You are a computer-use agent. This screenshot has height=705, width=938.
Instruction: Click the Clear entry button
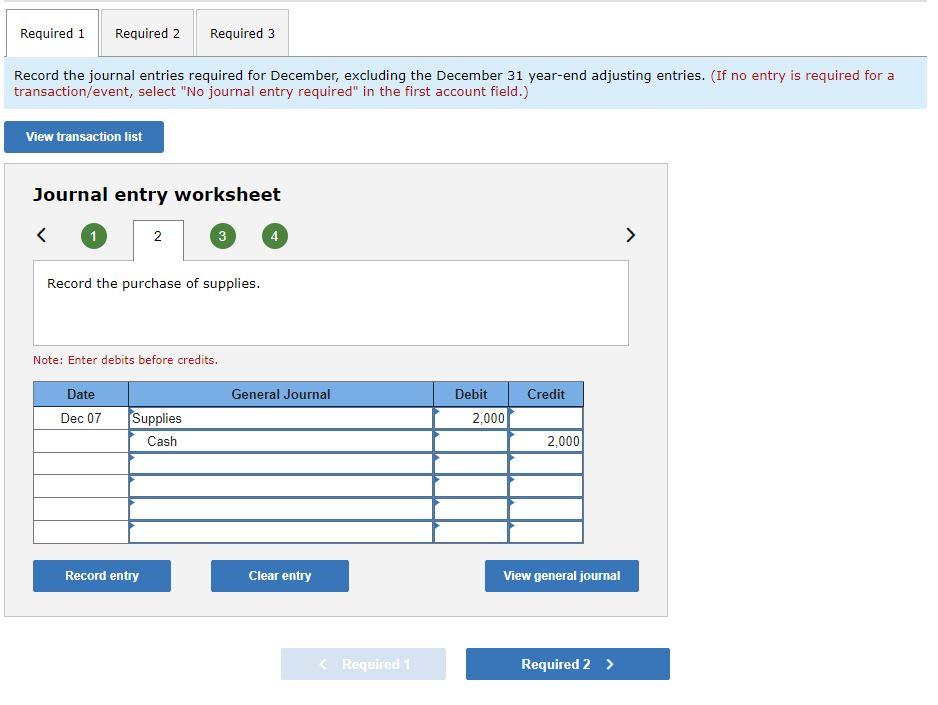pos(279,576)
